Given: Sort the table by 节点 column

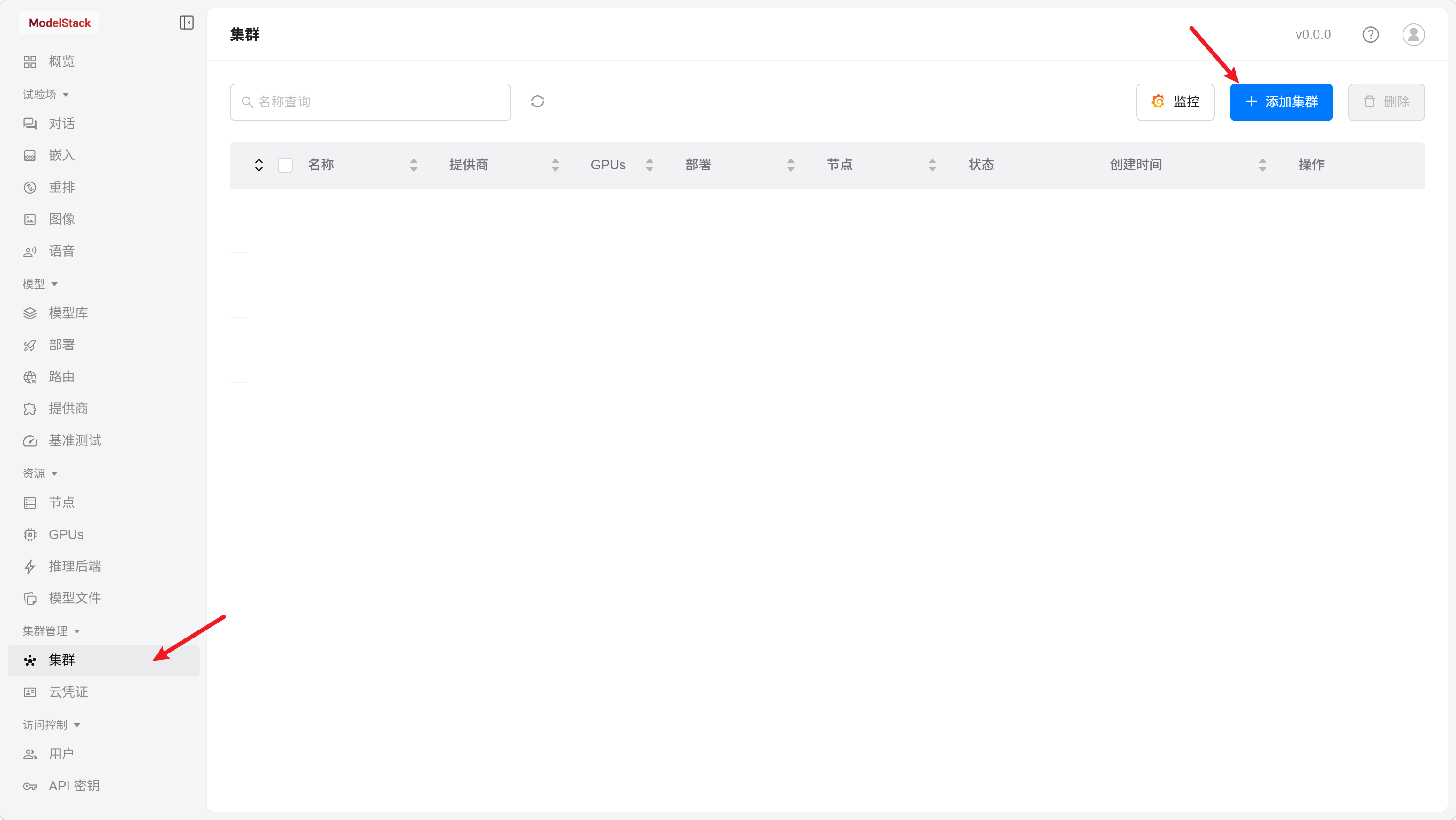Looking at the screenshot, I should 933,165.
